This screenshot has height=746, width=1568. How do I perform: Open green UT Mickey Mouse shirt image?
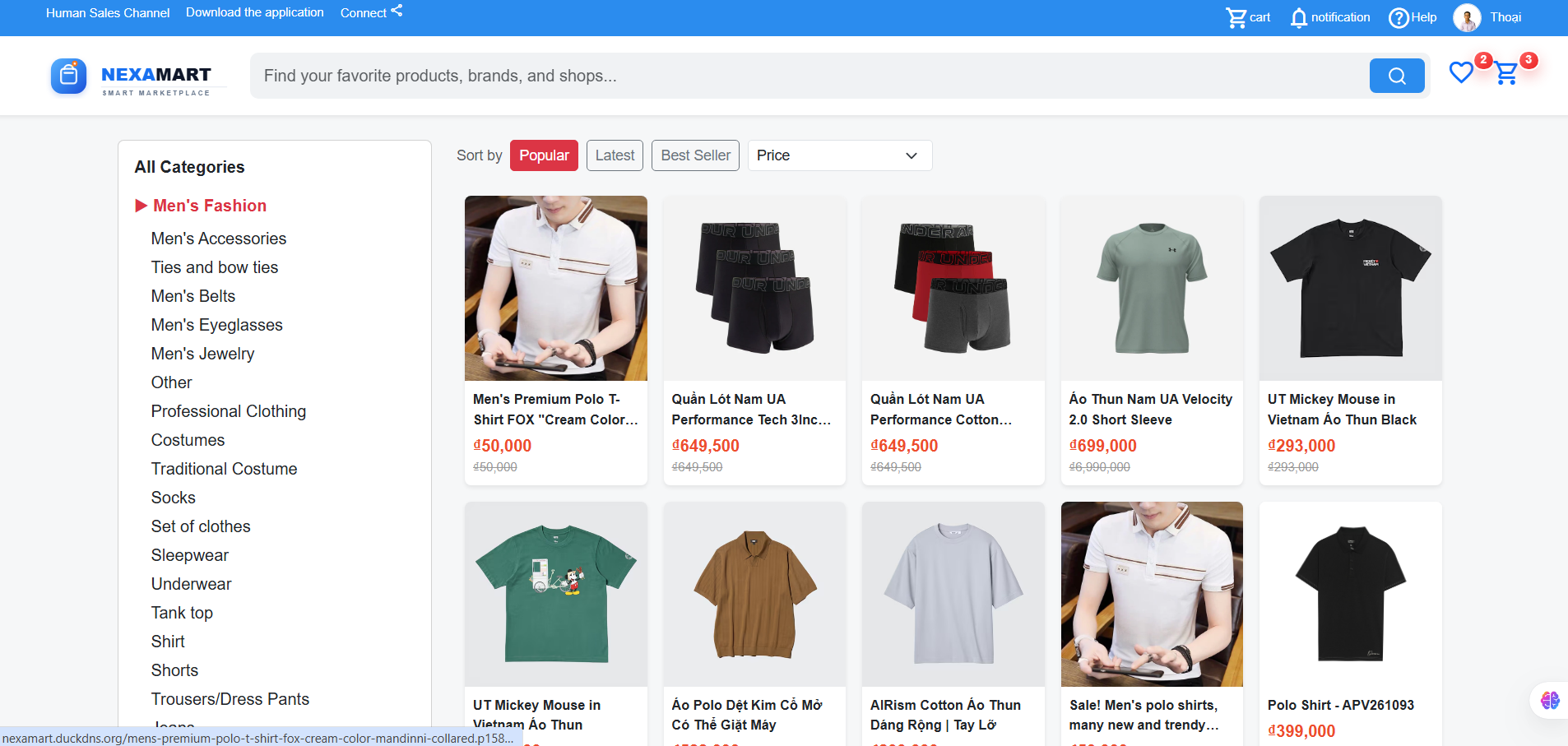tap(556, 594)
